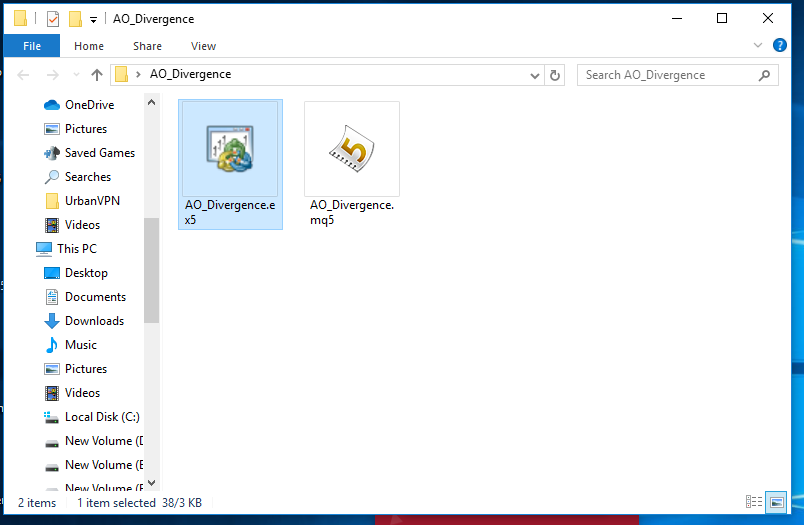The width and height of the screenshot is (804, 525).
Task: Go back with the Back arrow
Action: tap(23, 75)
